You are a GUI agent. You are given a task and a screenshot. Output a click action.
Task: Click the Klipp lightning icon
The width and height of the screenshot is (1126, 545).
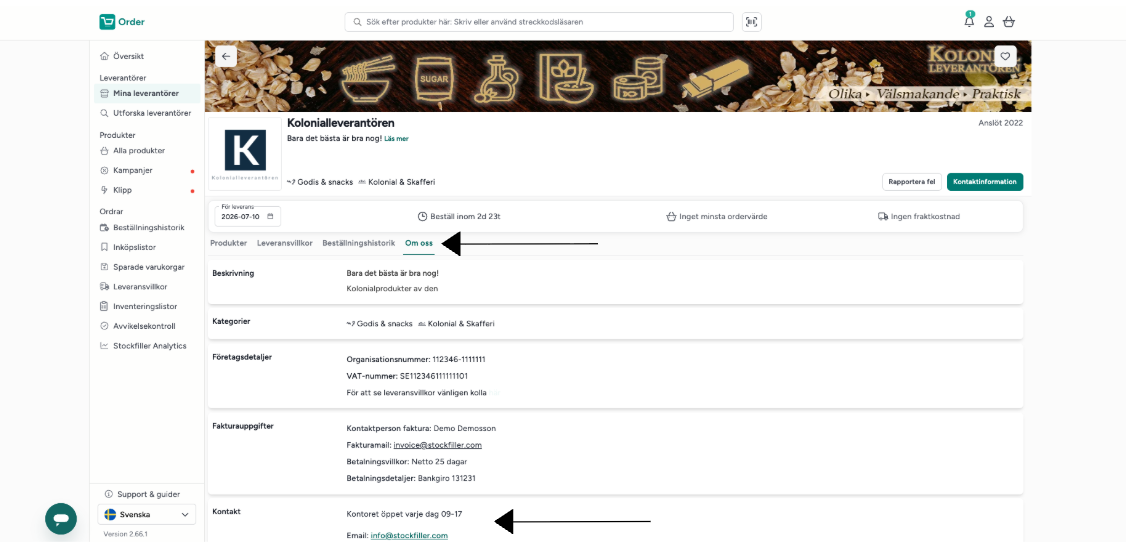pyautogui.click(x=105, y=190)
